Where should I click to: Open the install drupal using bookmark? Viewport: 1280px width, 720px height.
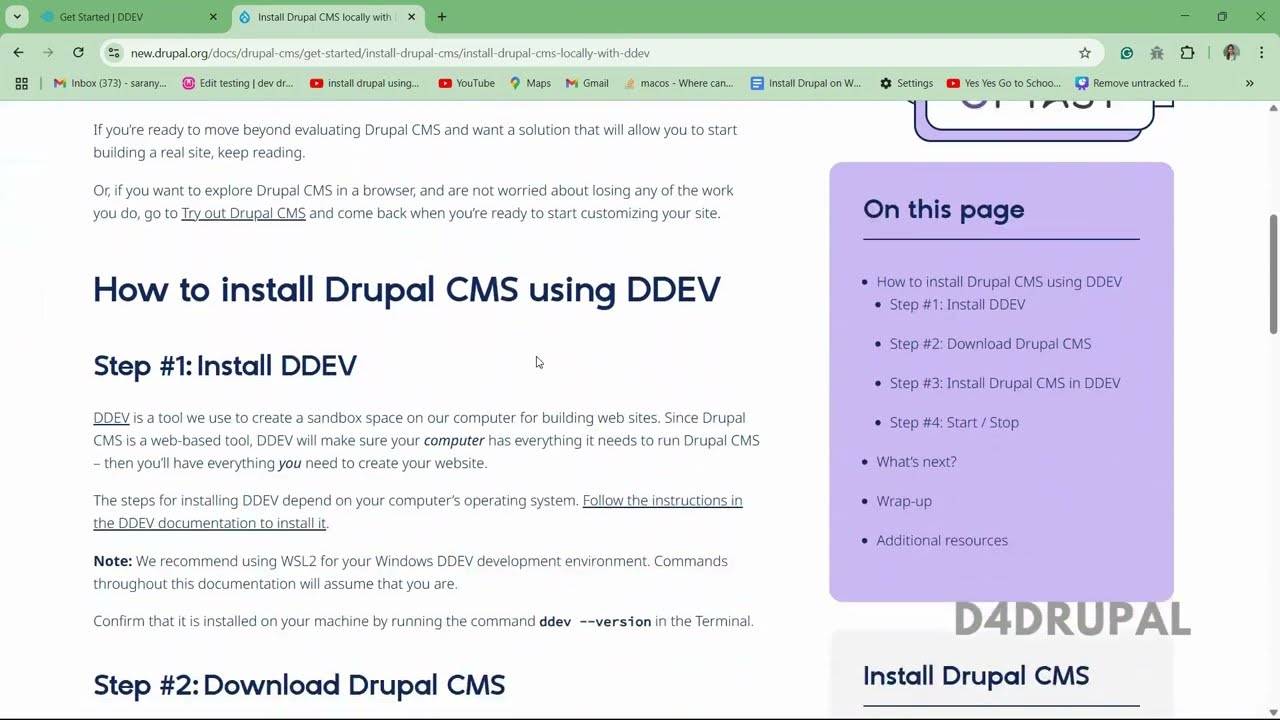[x=365, y=83]
